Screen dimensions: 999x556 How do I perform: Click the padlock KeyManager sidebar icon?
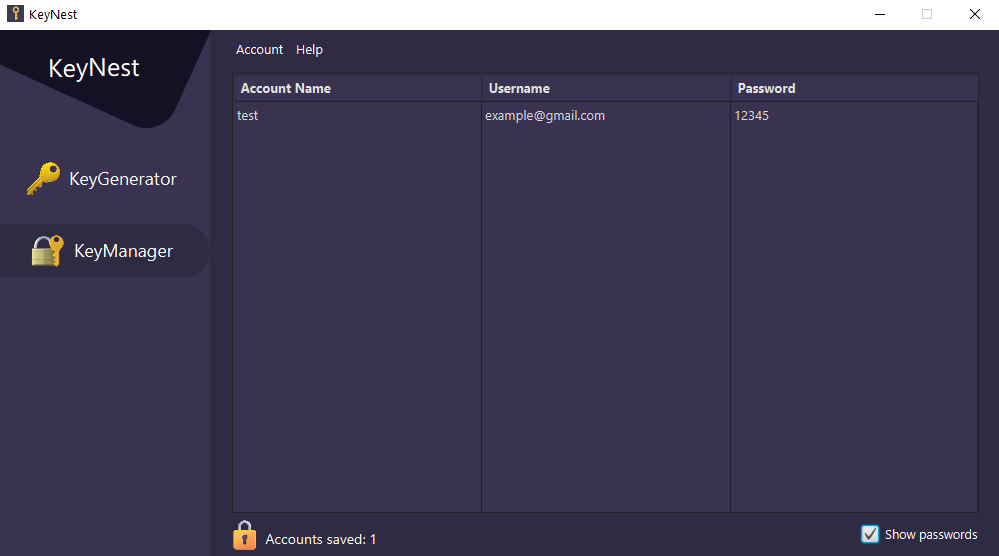[48, 250]
